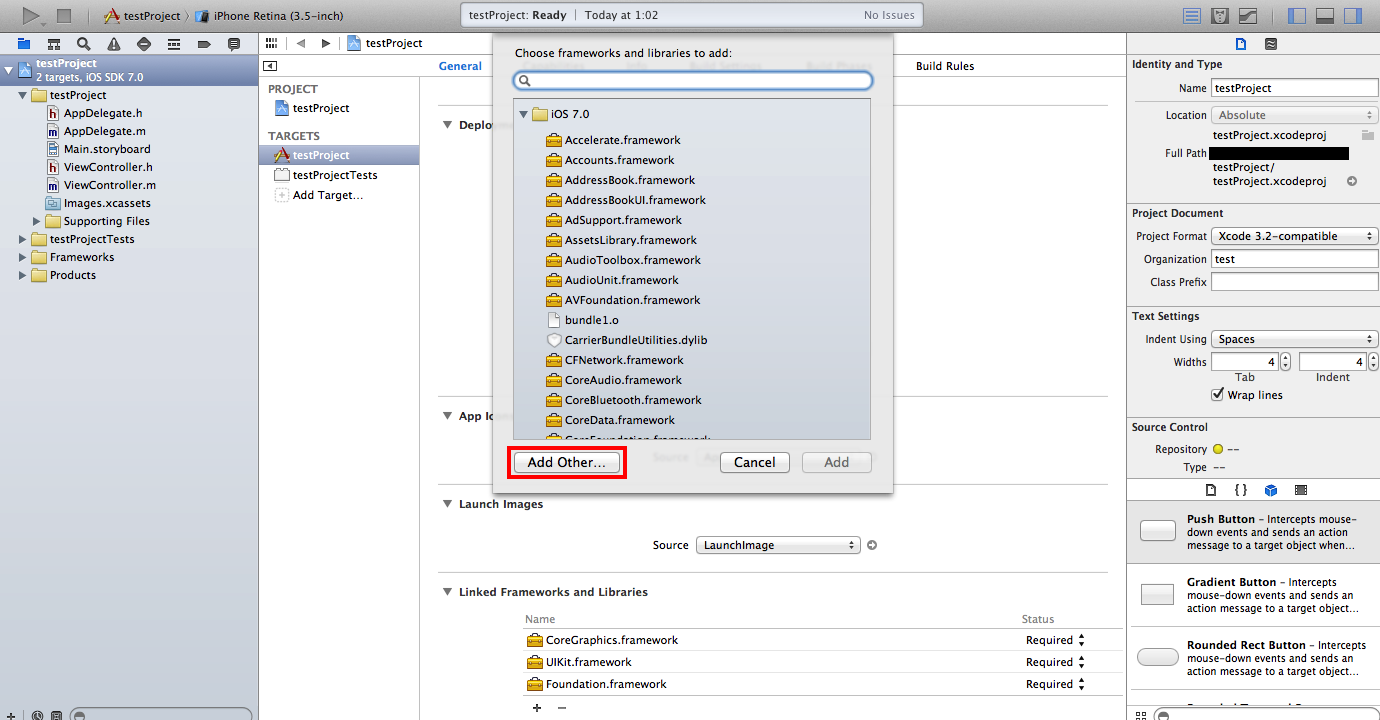Viewport: 1380px width, 720px height.
Task: Run the project with the Play button
Action: pos(31,15)
